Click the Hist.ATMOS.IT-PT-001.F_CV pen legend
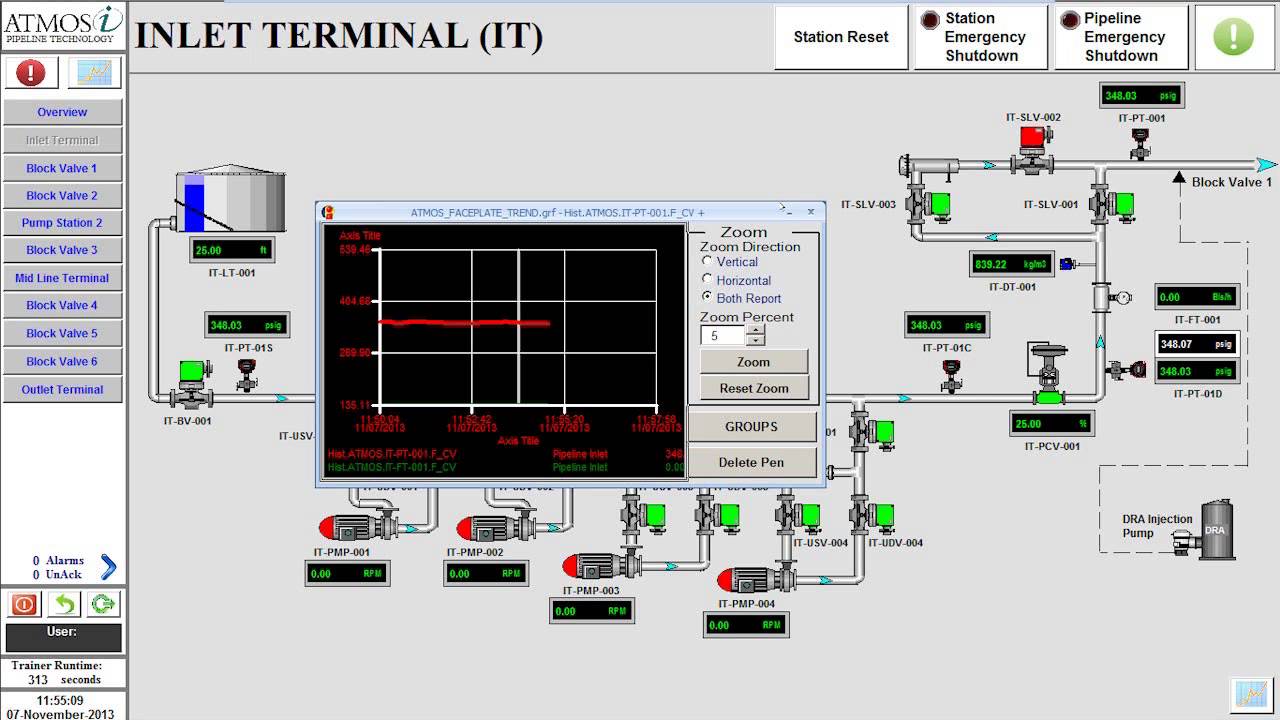Screen dimensions: 1280x720 (392, 454)
